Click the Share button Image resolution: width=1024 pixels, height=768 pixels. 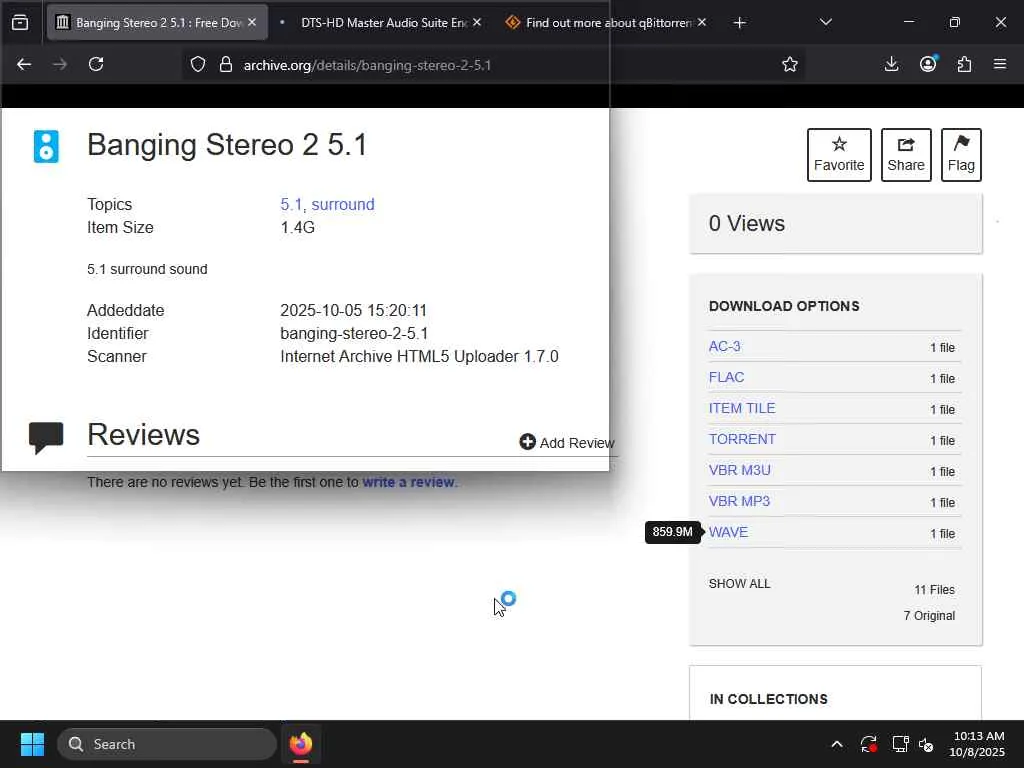(x=906, y=155)
